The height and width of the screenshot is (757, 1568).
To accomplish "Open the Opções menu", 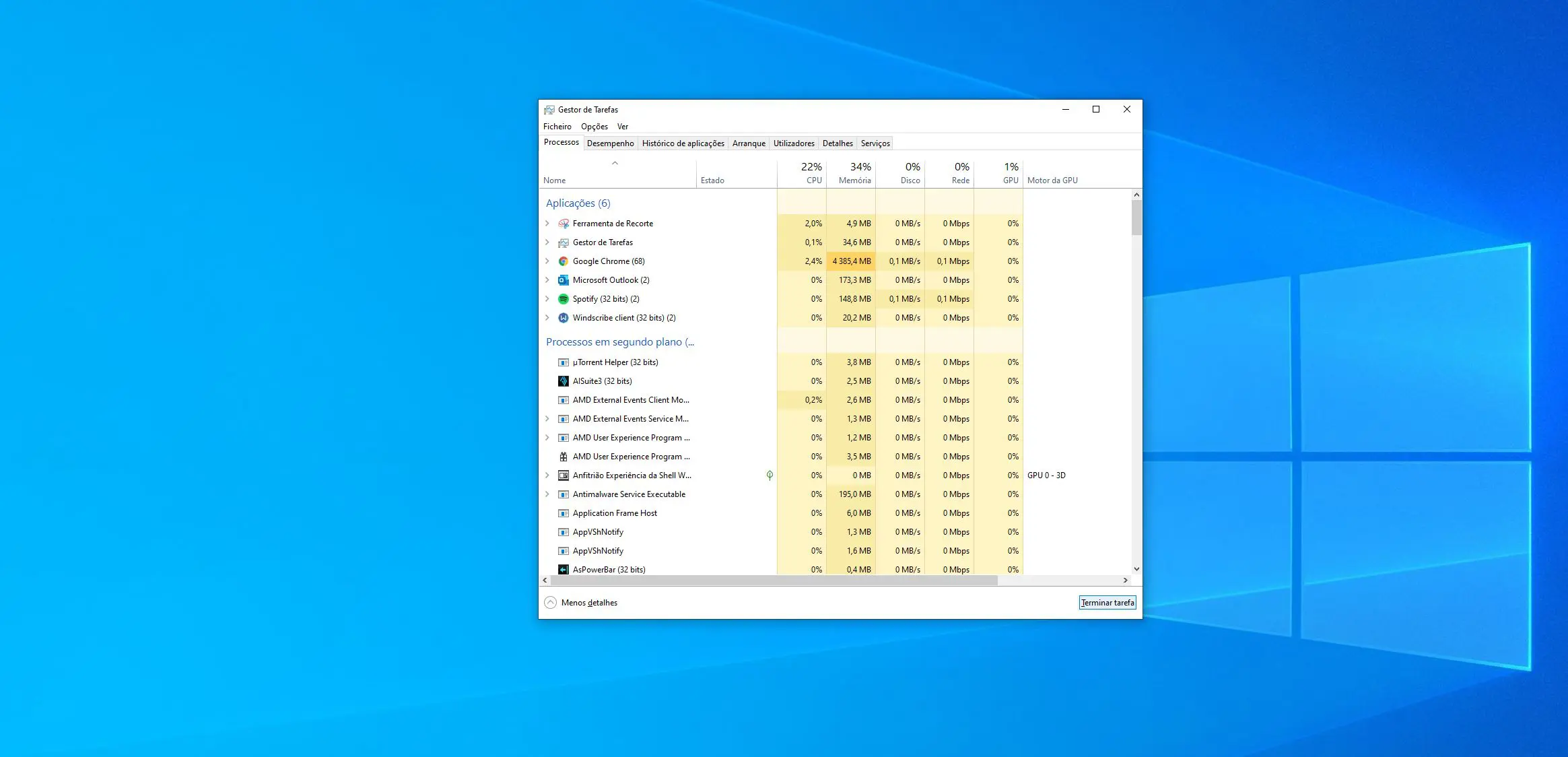I will 594,127.
